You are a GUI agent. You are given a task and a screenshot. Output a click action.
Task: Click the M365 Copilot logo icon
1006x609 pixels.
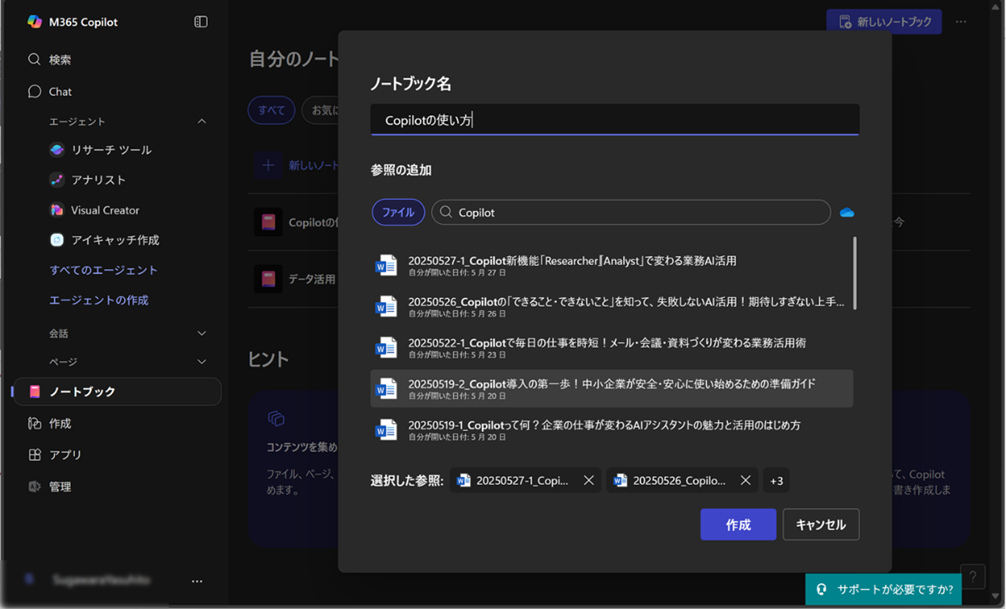[35, 22]
